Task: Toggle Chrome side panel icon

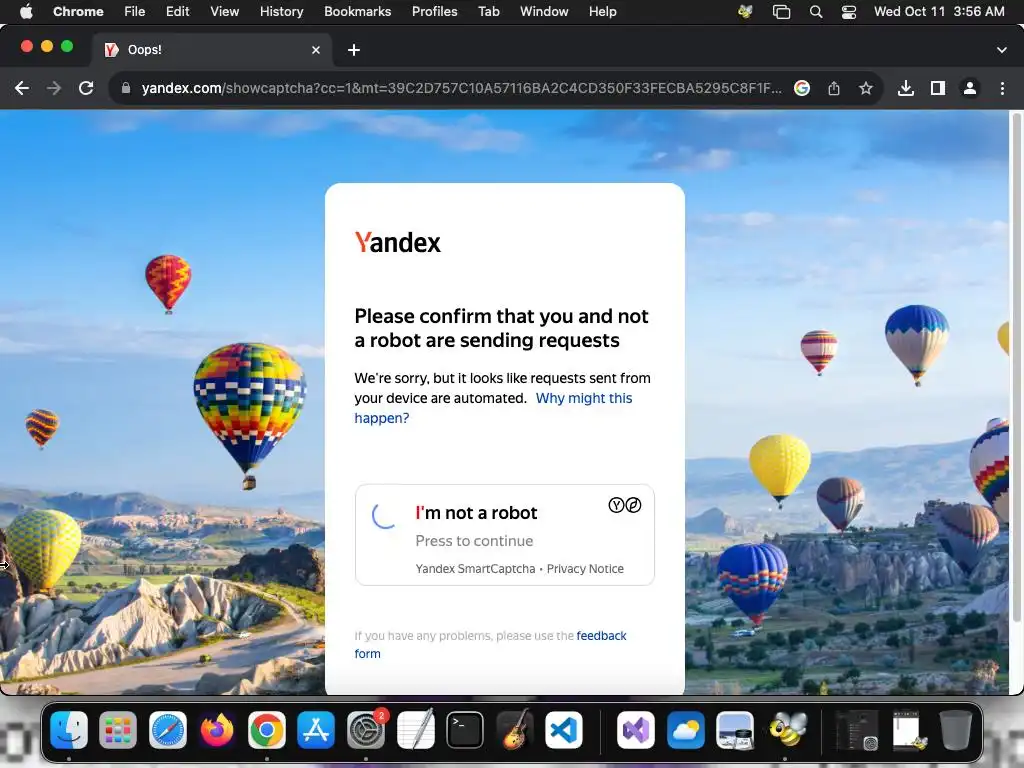Action: pos(938,88)
